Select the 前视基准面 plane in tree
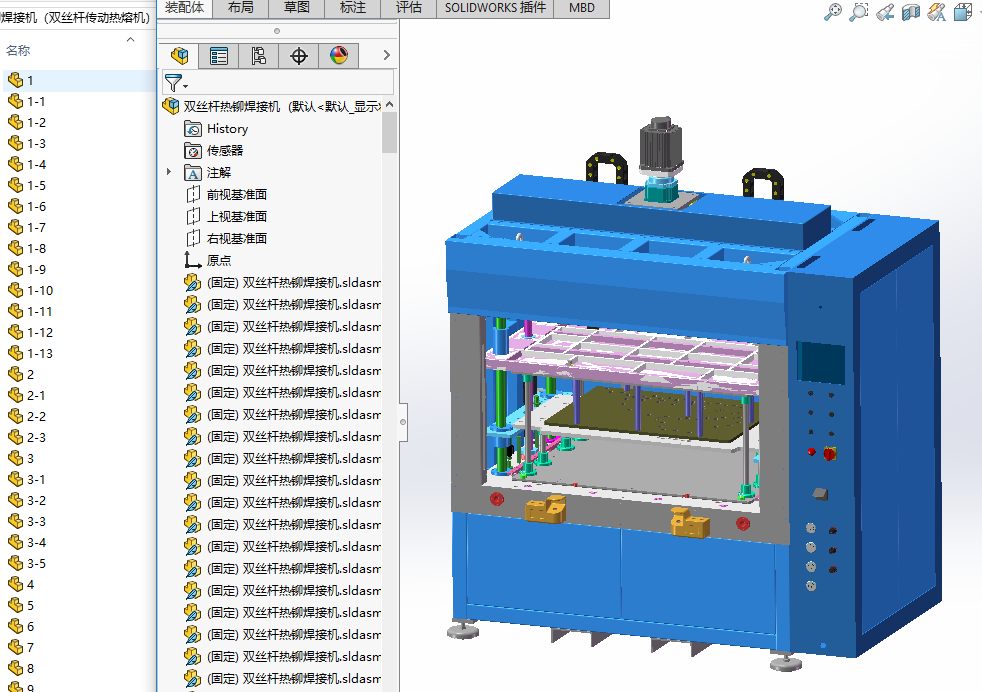The height and width of the screenshot is (692, 982). tap(236, 194)
